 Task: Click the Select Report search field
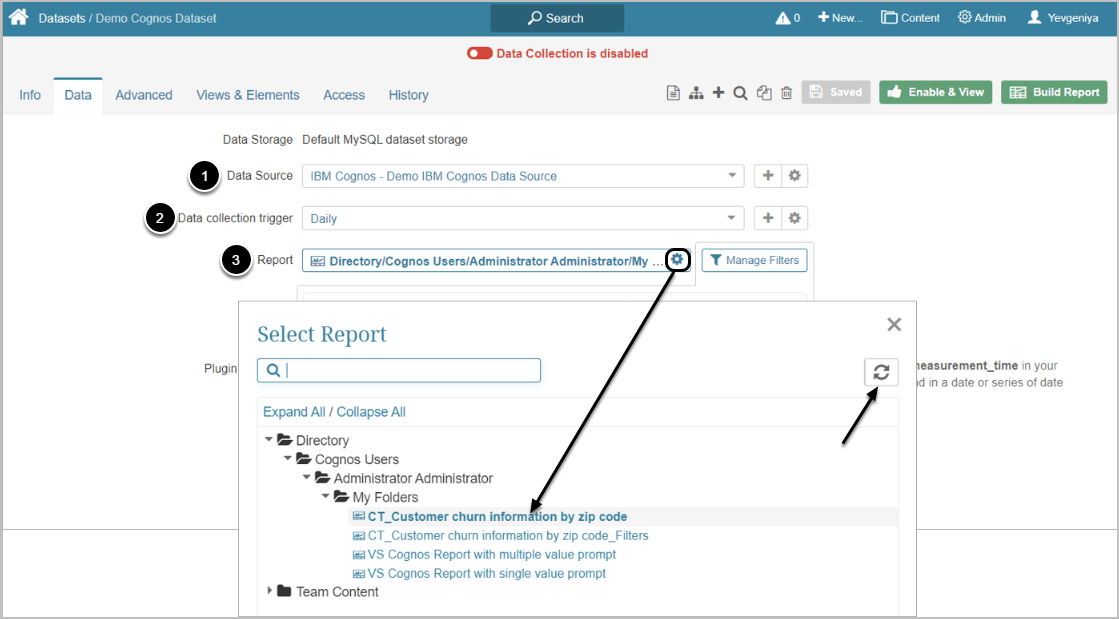(399, 370)
